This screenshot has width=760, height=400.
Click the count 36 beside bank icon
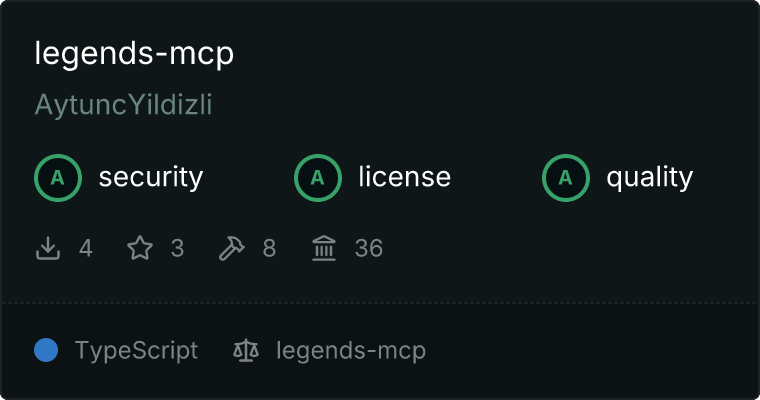pos(369,248)
